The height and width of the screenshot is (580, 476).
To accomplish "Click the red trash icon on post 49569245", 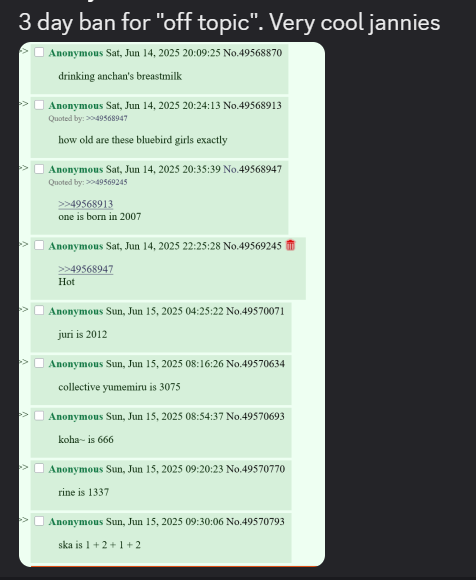I will point(290,245).
